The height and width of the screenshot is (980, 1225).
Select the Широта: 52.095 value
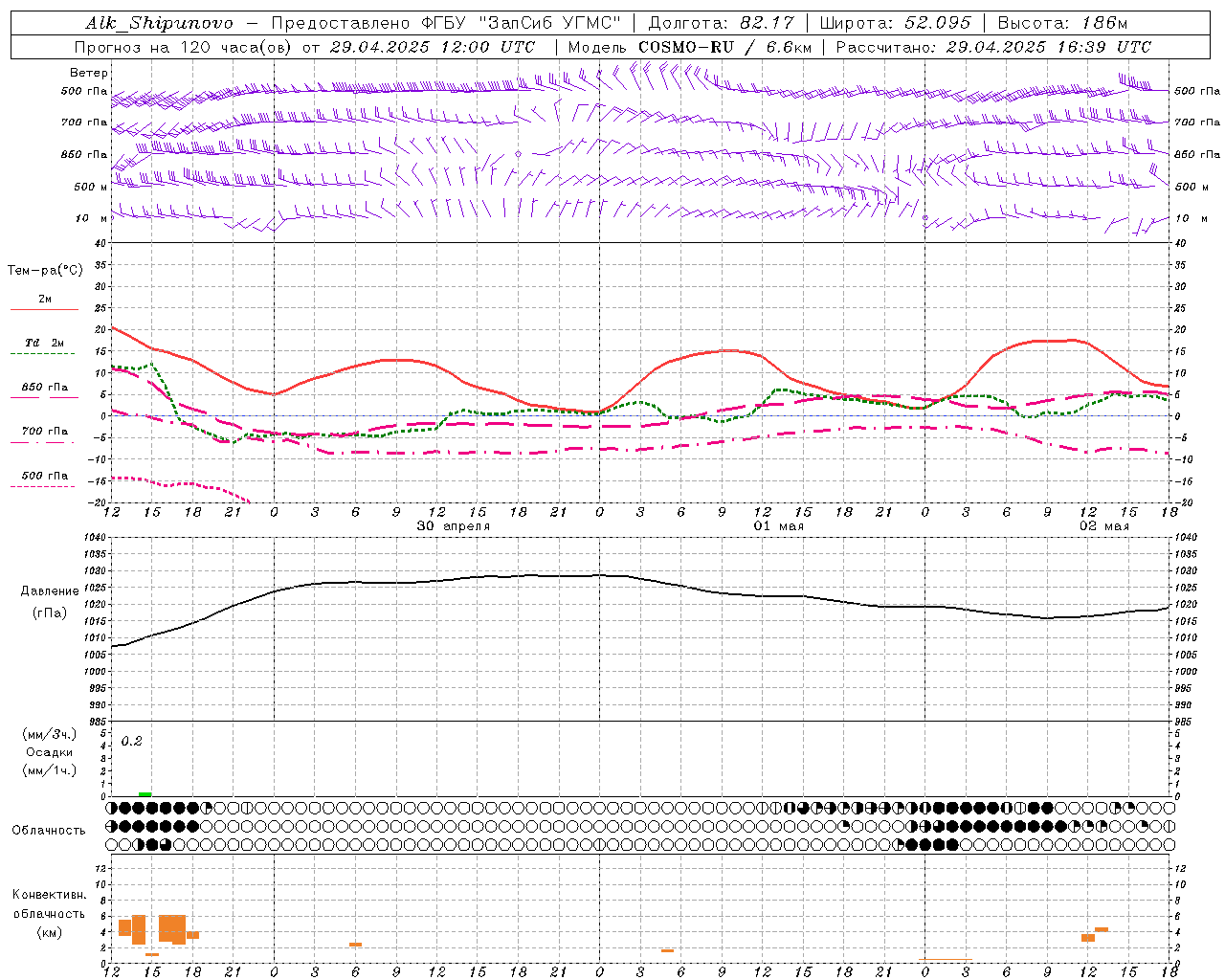point(896,23)
